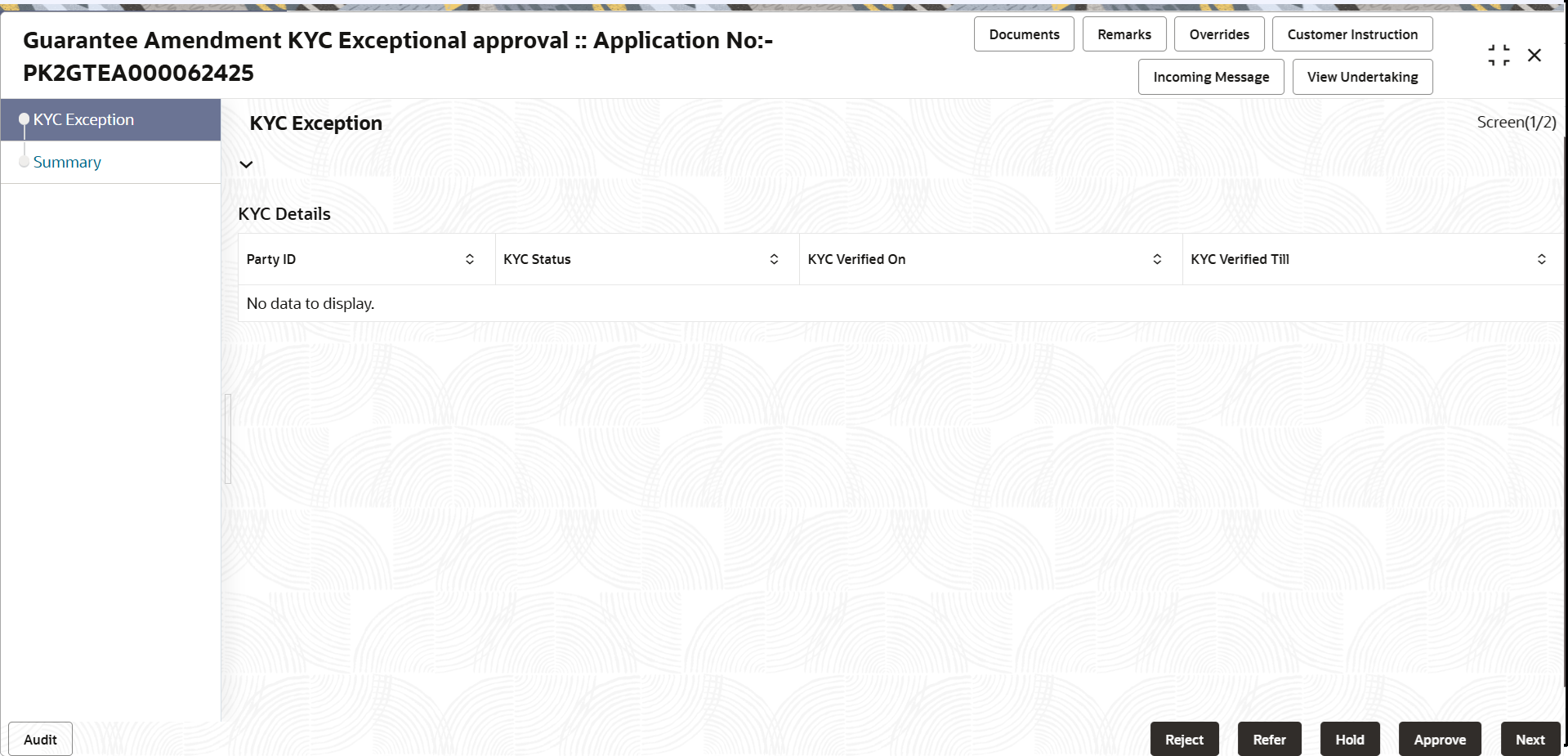Close the KYC approval screen with X
The image size is (1568, 756).
click(1534, 55)
